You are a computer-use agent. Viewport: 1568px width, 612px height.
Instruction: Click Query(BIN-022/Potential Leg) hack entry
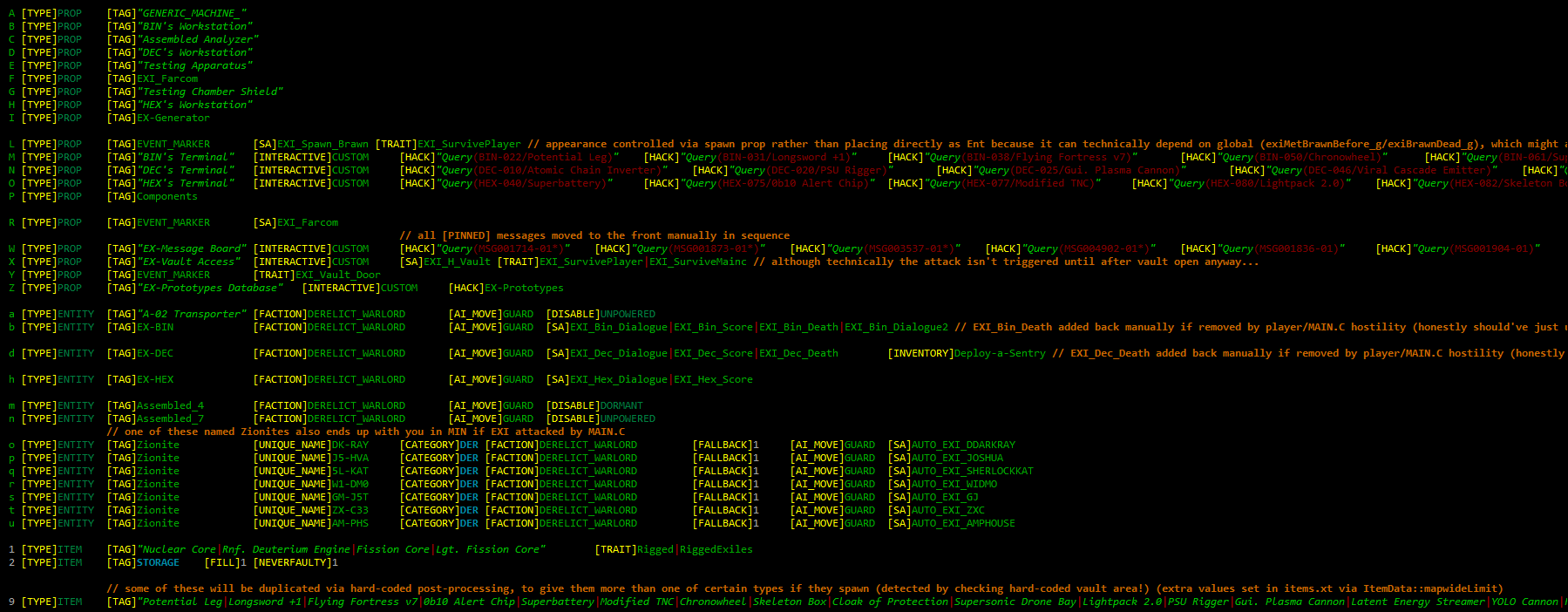click(527, 157)
